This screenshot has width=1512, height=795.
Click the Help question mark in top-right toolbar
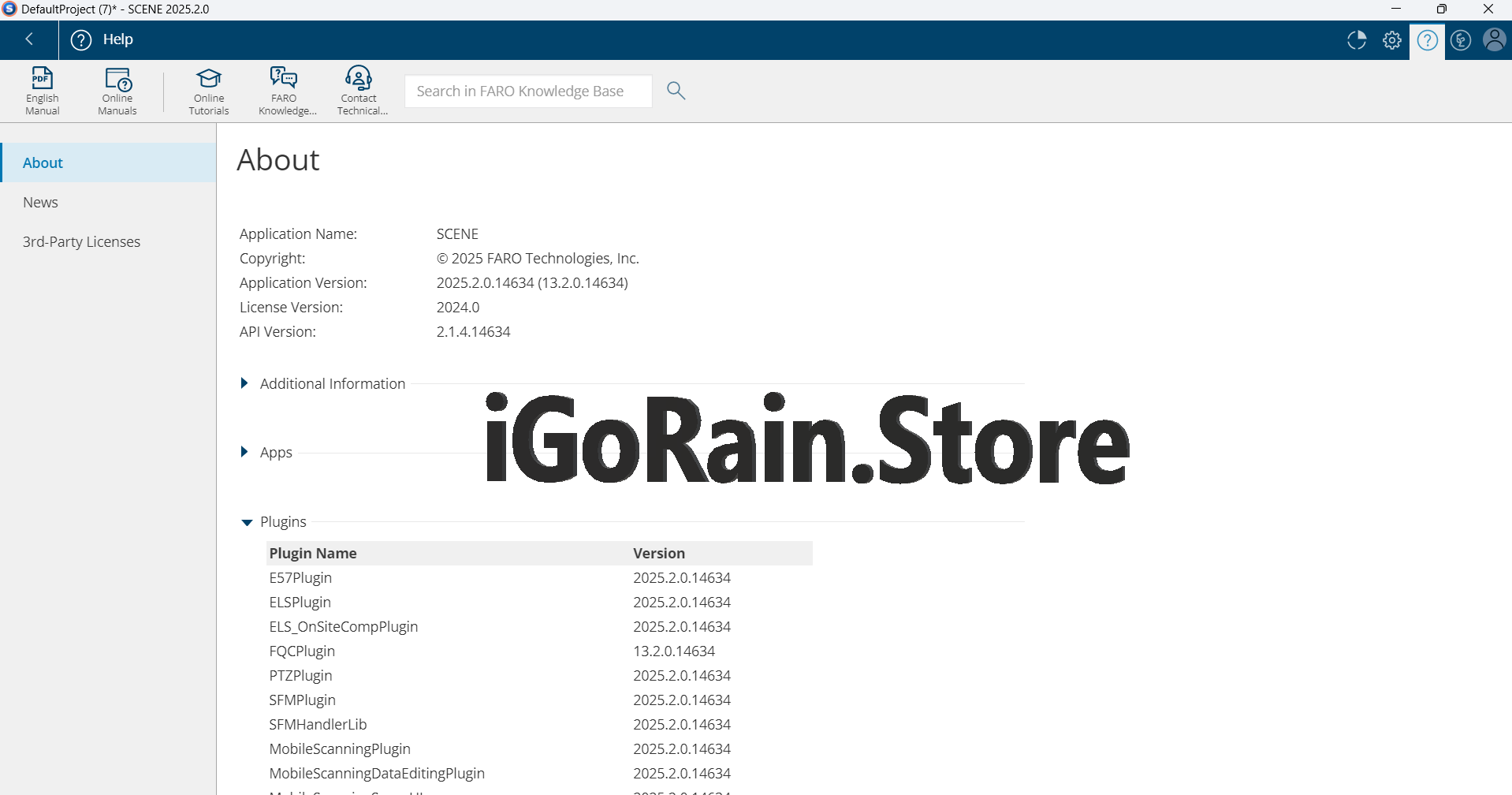1427,40
